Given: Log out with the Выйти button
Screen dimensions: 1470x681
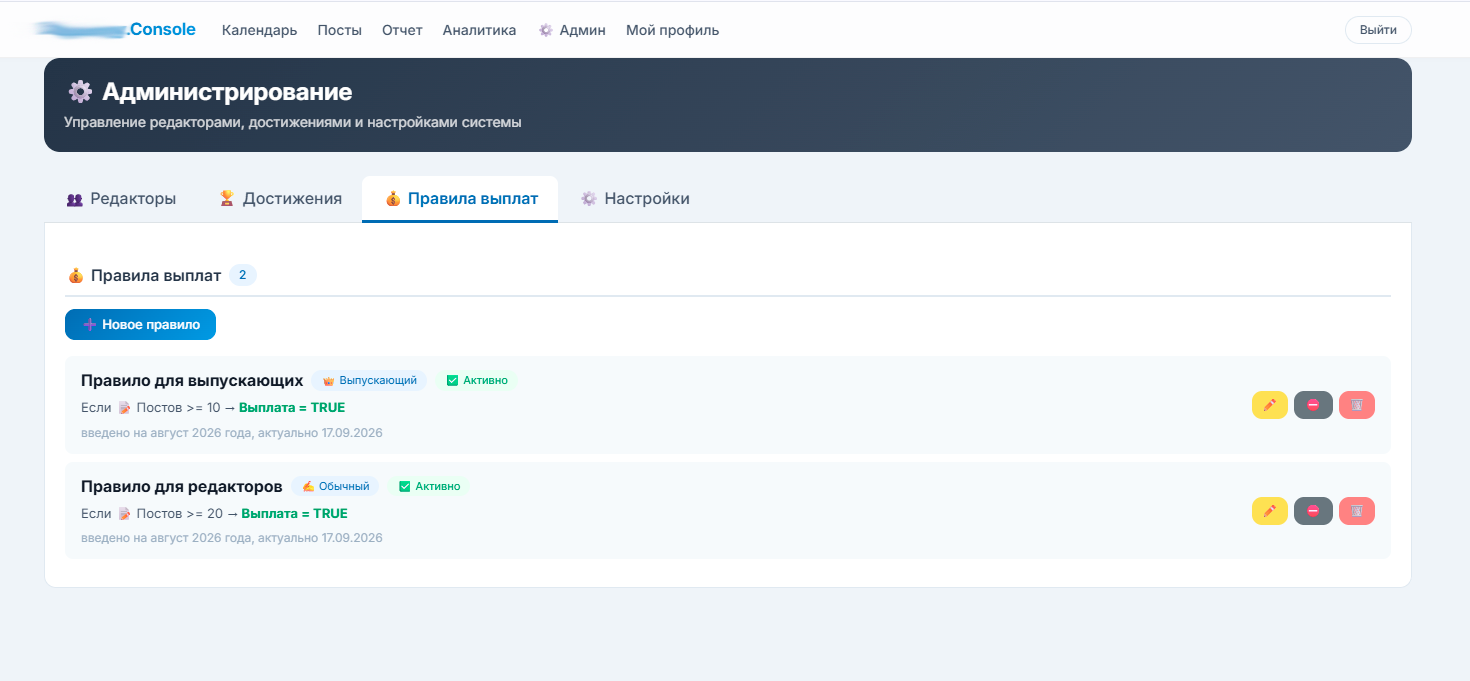Looking at the screenshot, I should click(x=1378, y=30).
